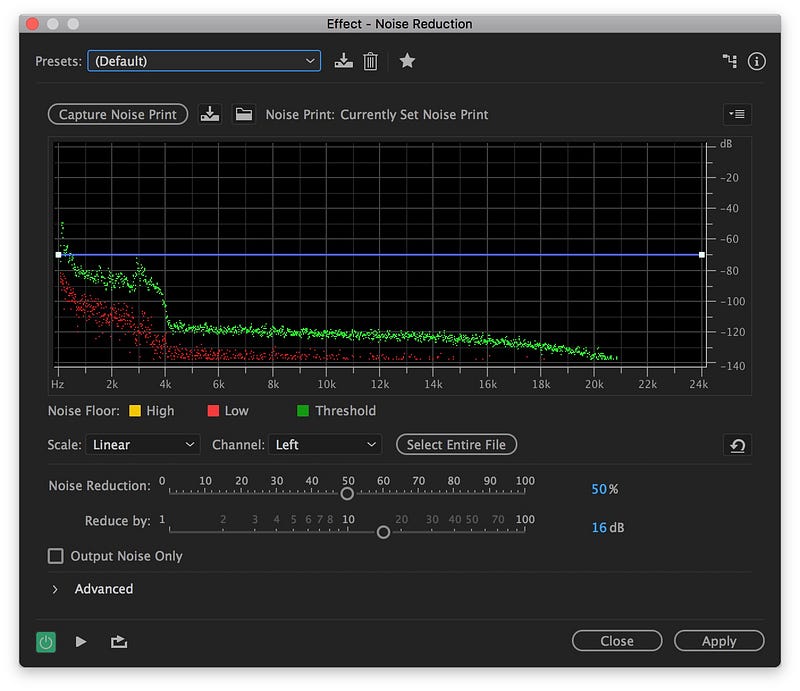Mark preset as favorite star
The height and width of the screenshot is (691, 800).
pyautogui.click(x=407, y=61)
